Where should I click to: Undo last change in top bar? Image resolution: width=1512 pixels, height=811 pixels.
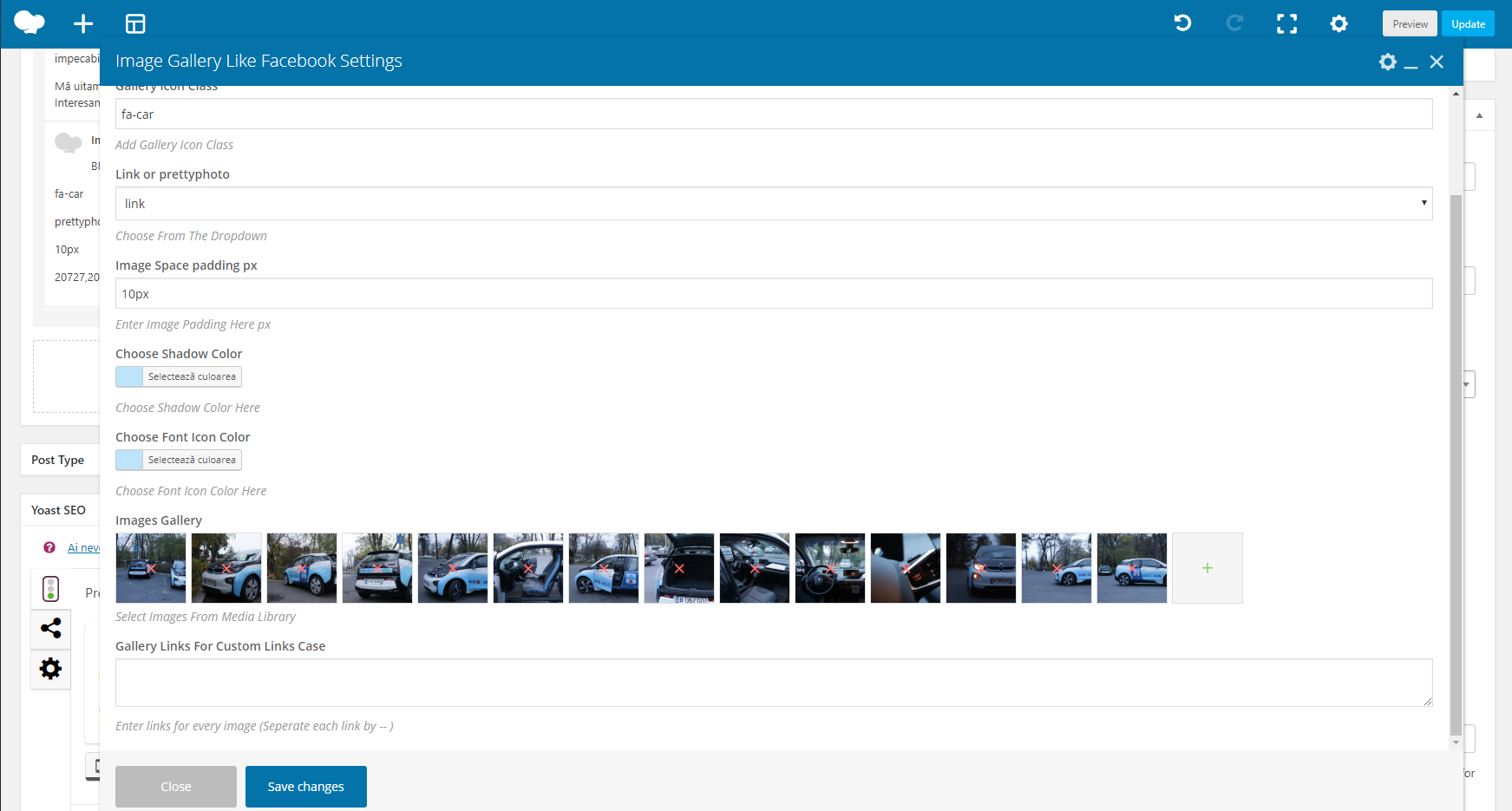(1182, 23)
